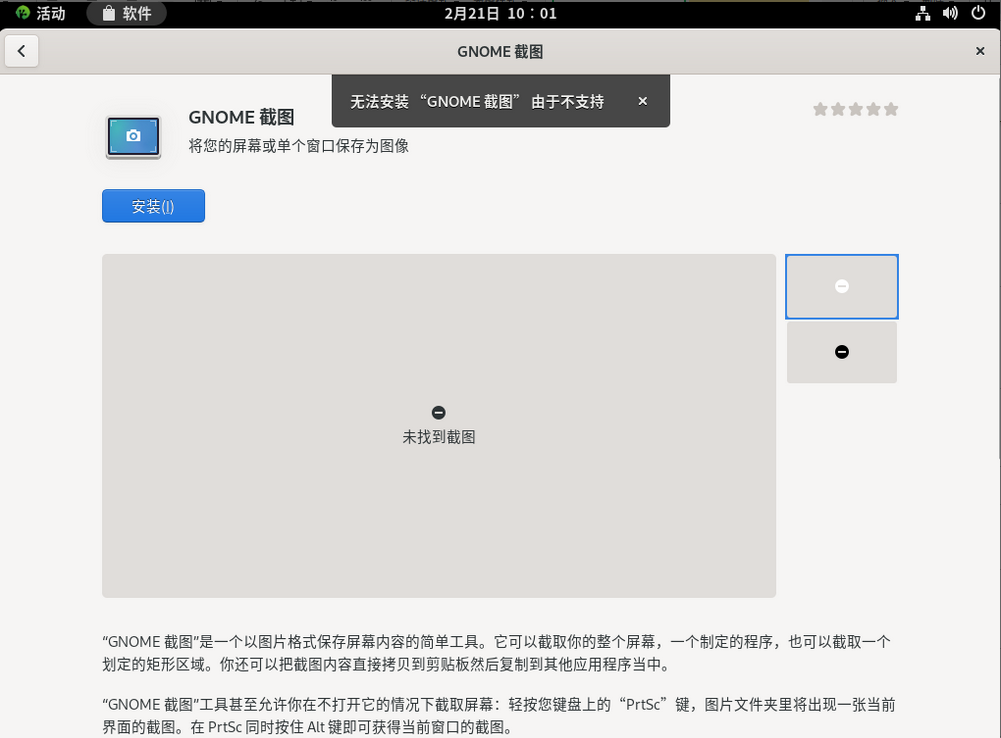This screenshot has width=1001, height=738.
Task: Select the second screenshot thumbnail
Action: [841, 352]
